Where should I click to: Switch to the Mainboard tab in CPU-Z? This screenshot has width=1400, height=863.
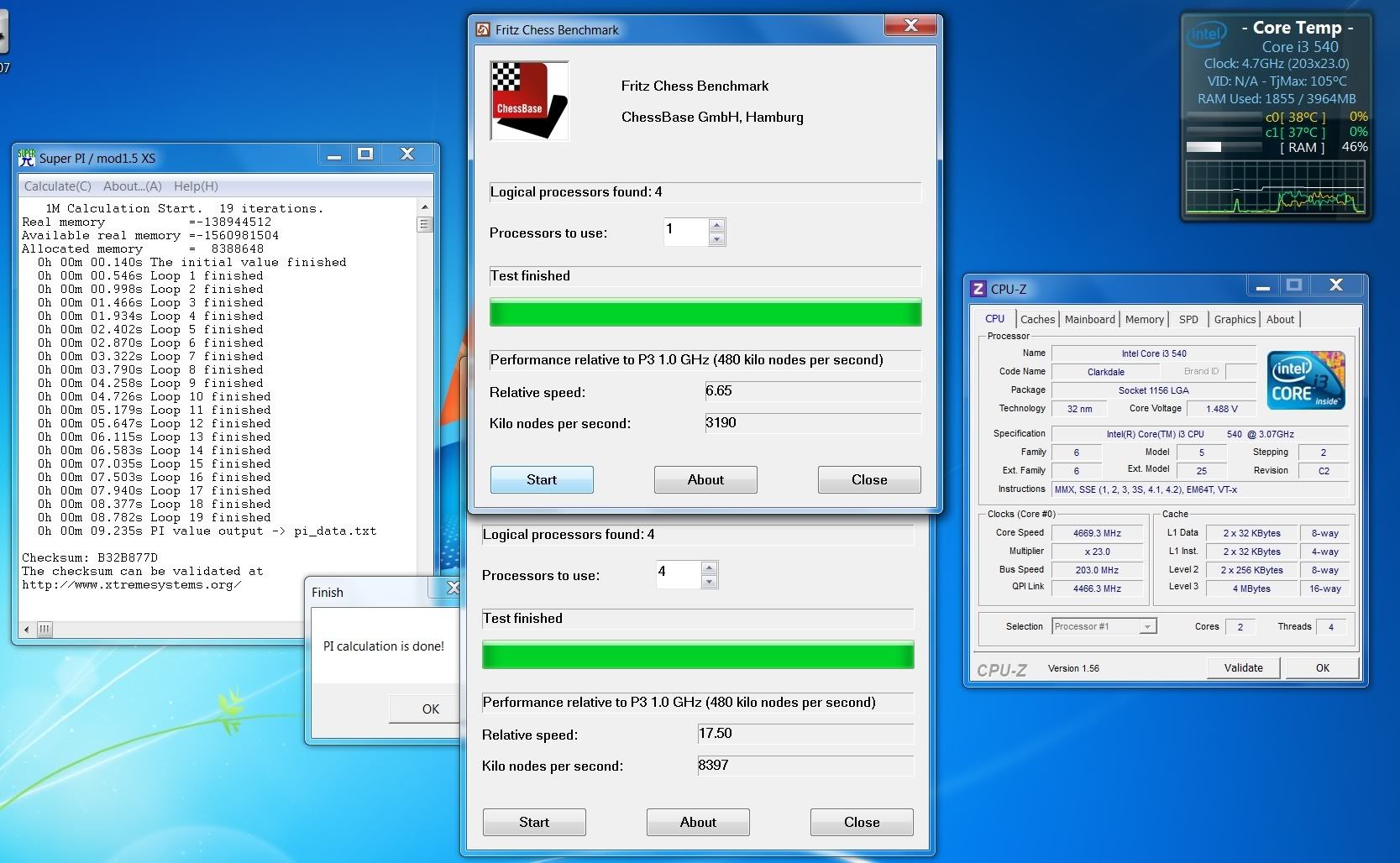pos(1089,319)
